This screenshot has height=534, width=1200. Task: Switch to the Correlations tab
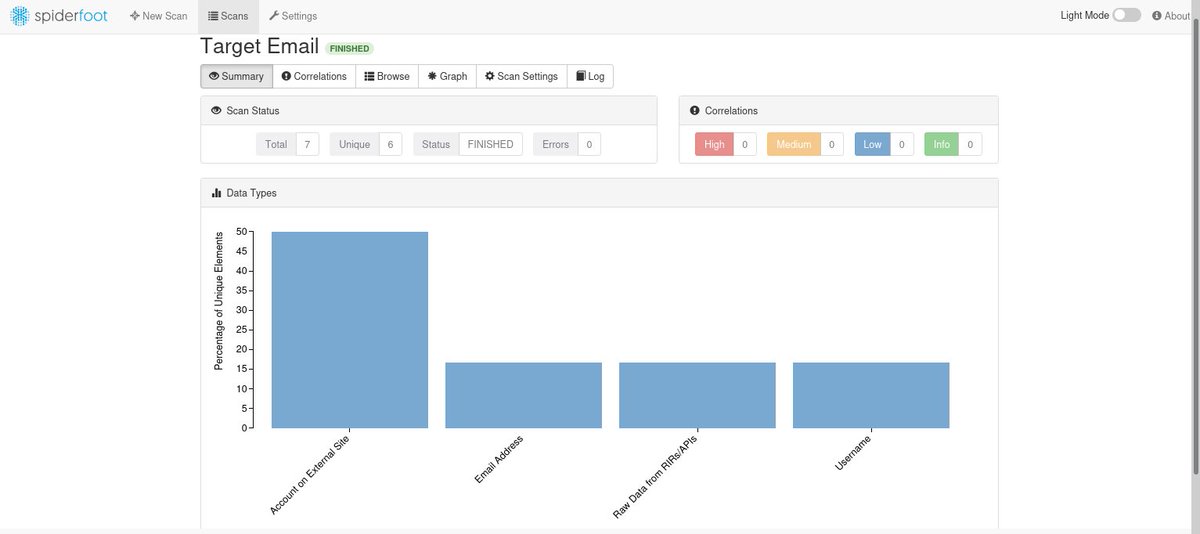coord(314,76)
